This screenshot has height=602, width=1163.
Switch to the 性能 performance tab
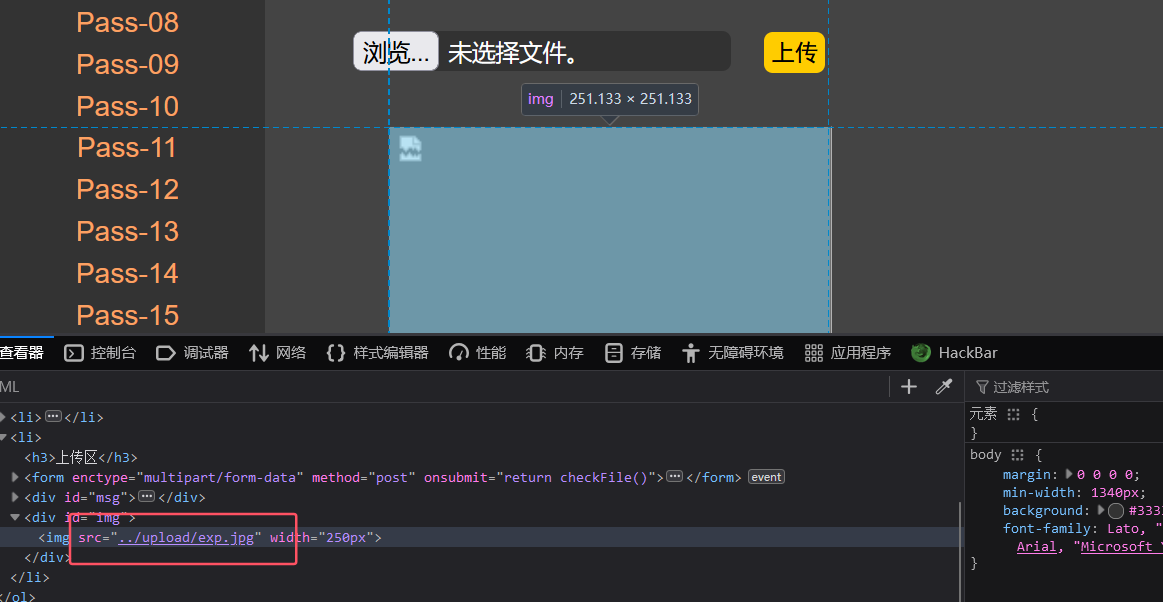478,353
